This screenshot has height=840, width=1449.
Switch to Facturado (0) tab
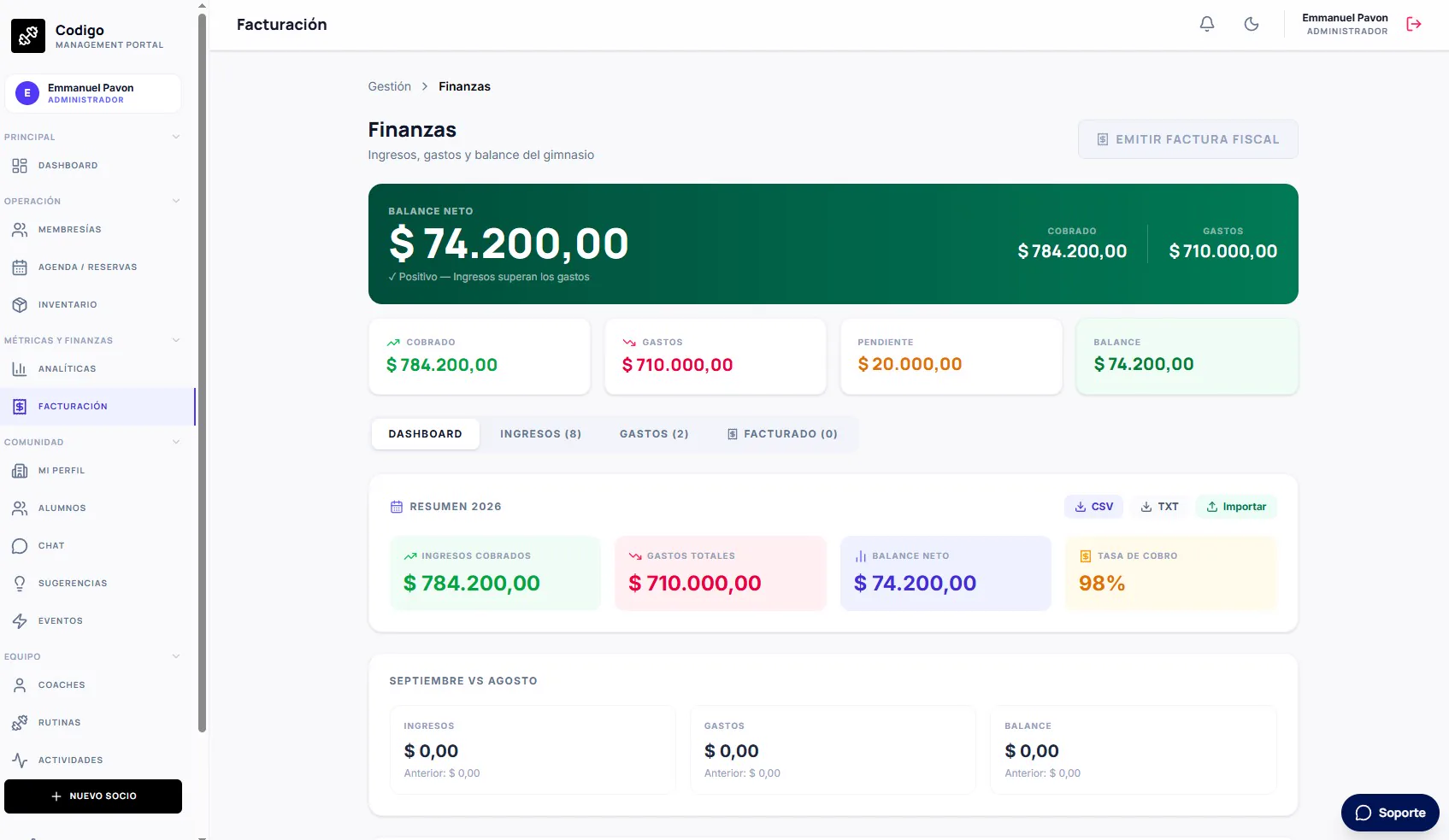point(782,434)
